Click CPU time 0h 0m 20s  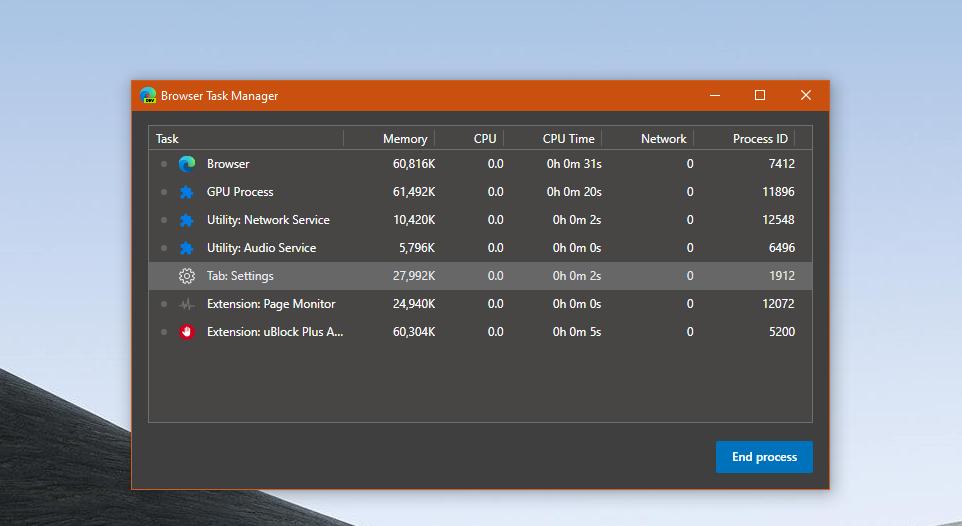tap(574, 192)
